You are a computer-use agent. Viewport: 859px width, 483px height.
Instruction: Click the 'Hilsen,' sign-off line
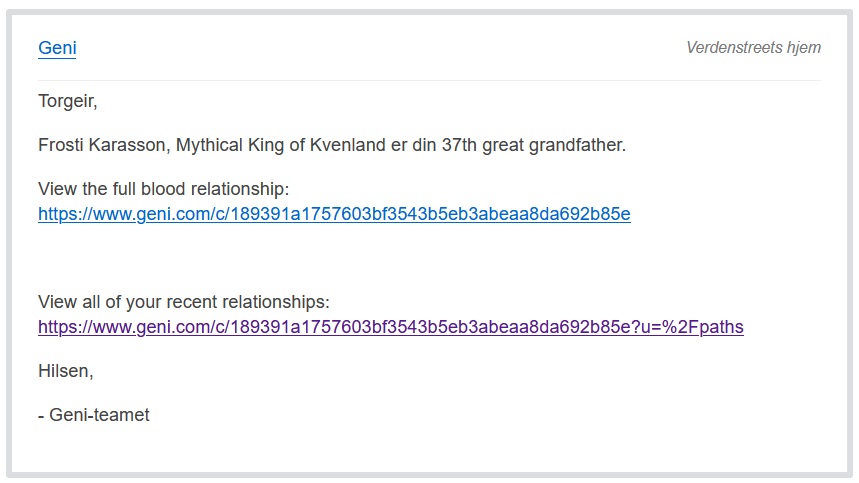(66, 371)
